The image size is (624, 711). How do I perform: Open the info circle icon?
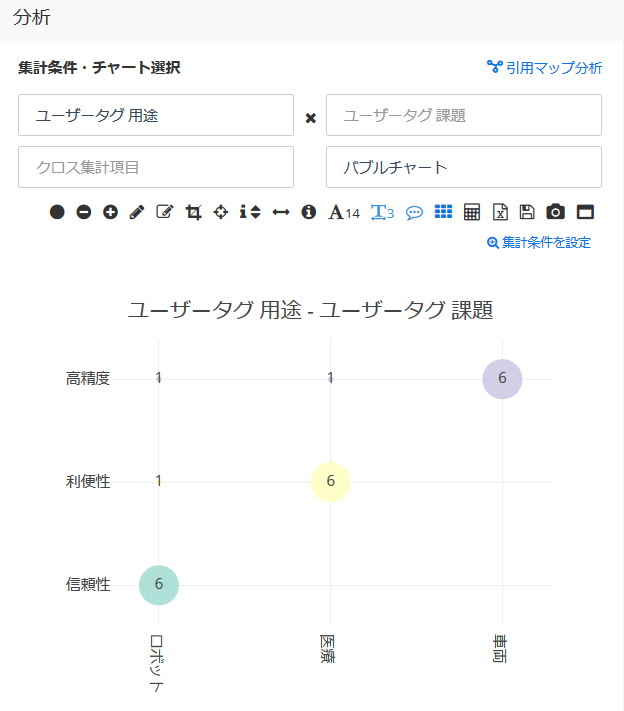coord(308,212)
